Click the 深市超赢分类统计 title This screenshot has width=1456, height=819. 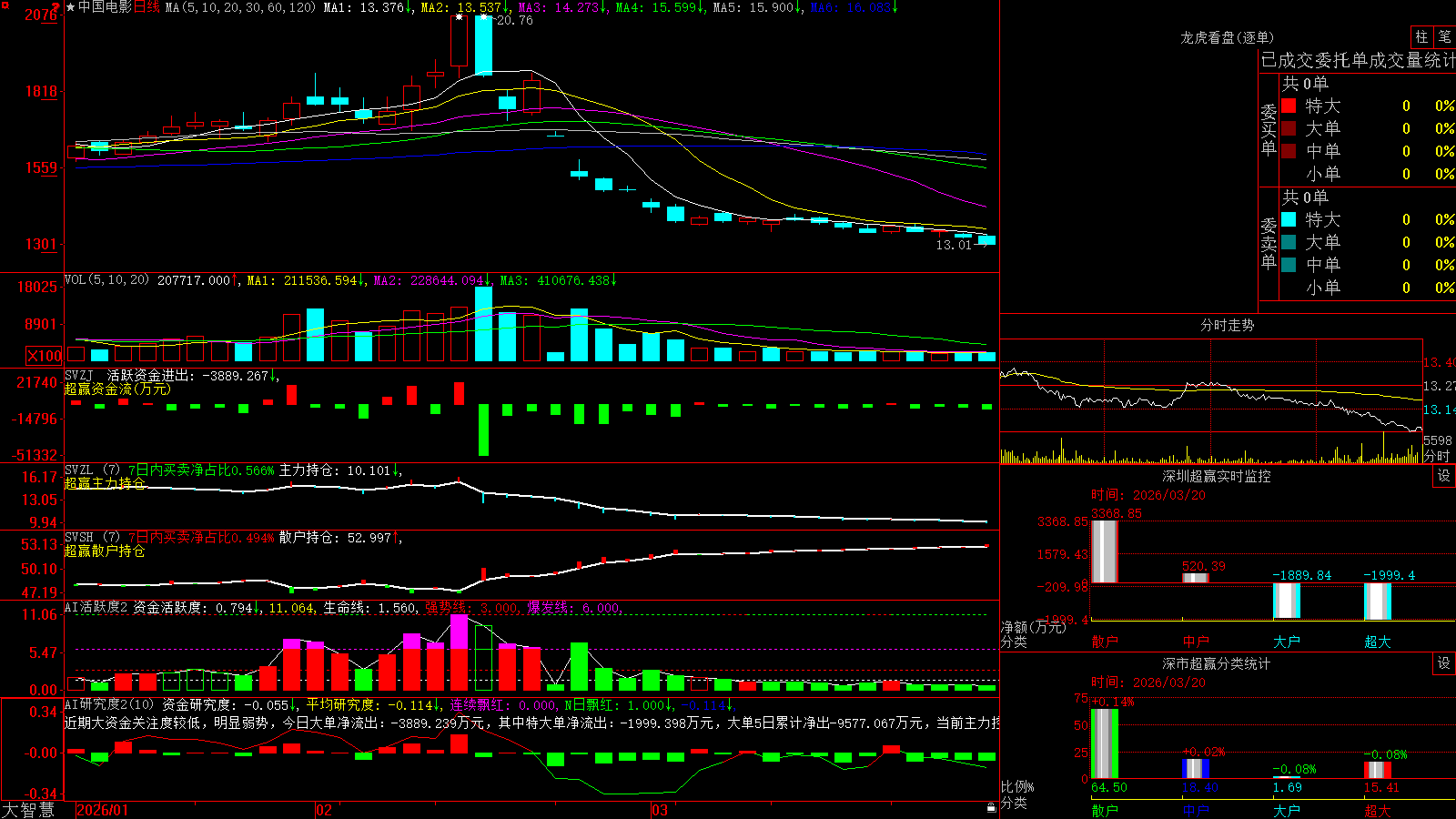point(1216,664)
